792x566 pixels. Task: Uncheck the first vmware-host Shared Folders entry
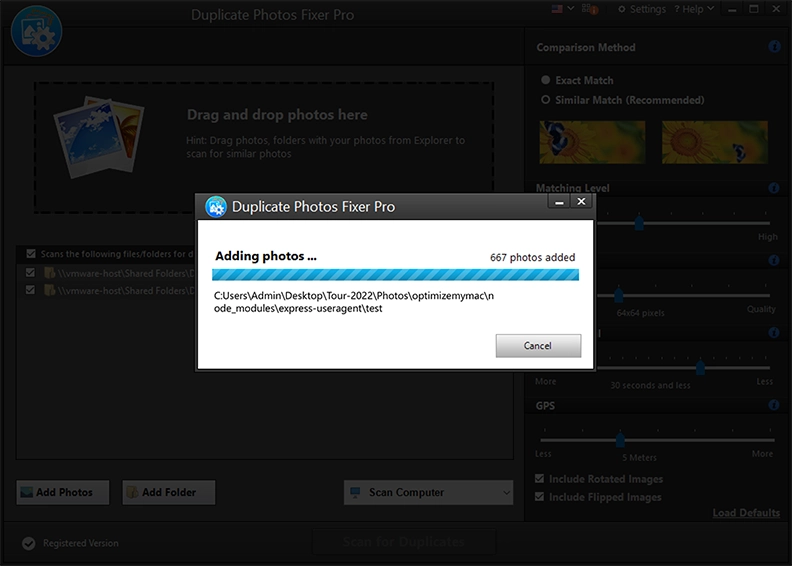click(30, 273)
